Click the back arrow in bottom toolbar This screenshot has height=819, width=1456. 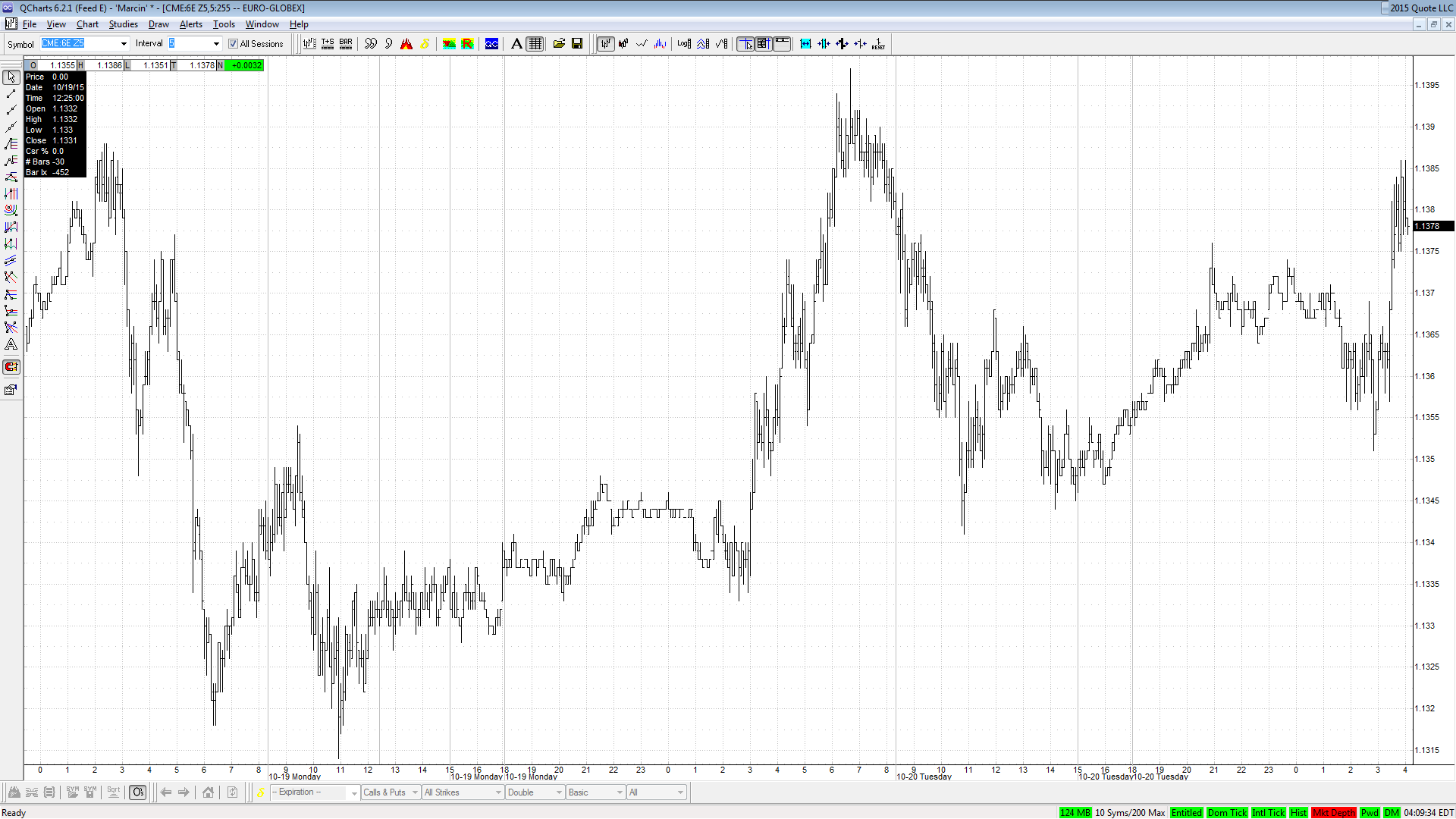click(x=166, y=792)
